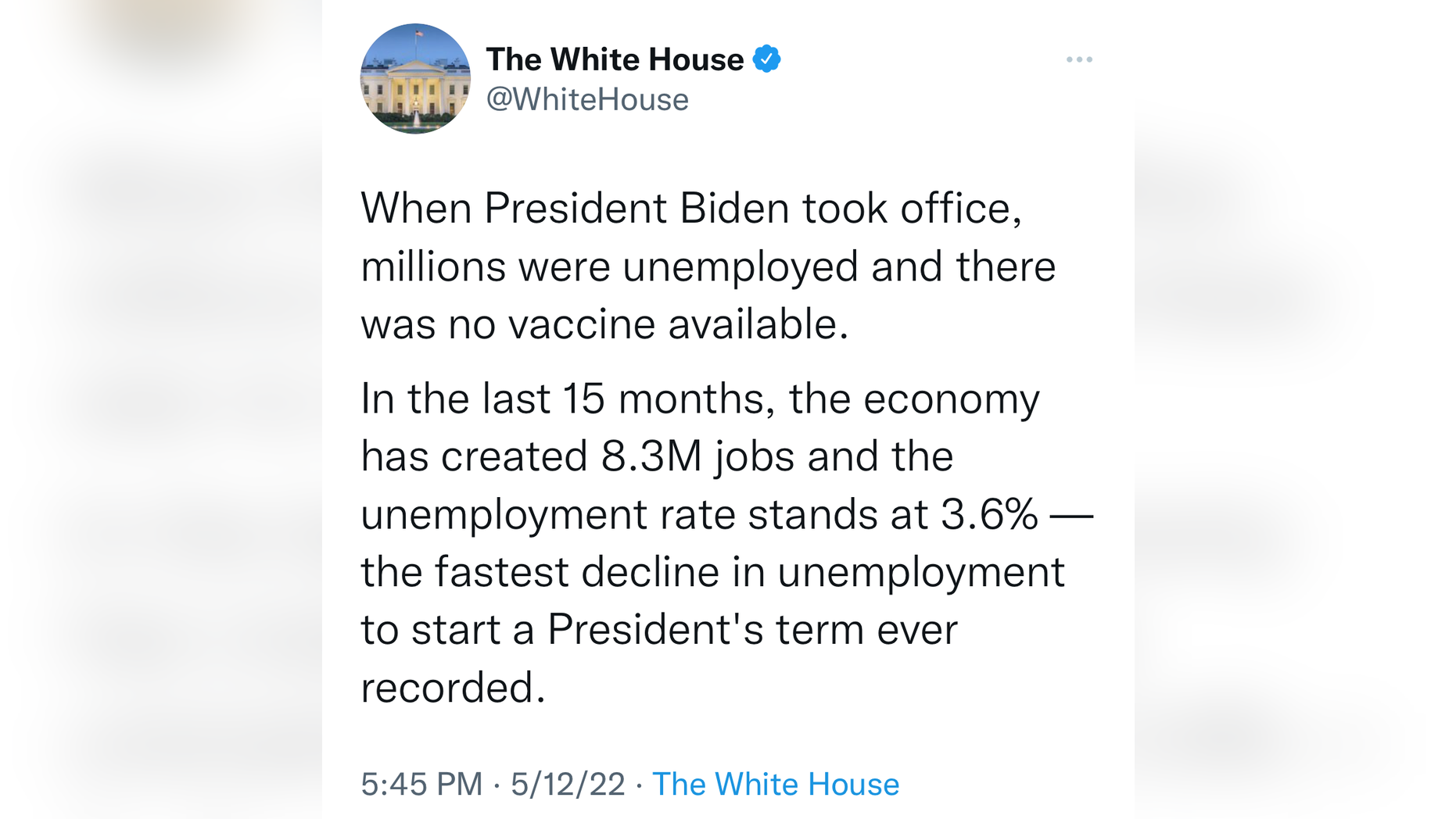Click the 5:45 PM timestamp
This screenshot has height=819, width=1456.
coord(421,784)
